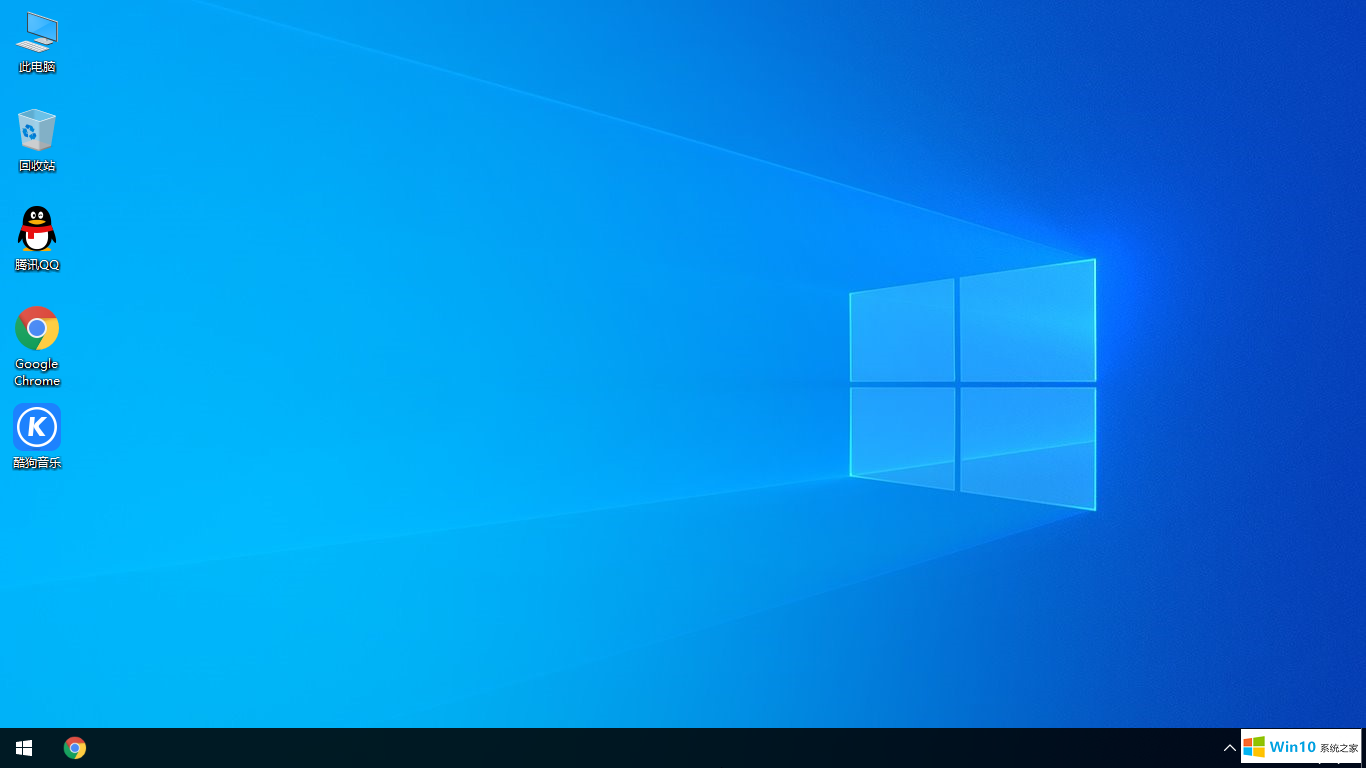Click the 酷狗音乐 blue K icon
1366x768 pixels.
click(x=37, y=427)
